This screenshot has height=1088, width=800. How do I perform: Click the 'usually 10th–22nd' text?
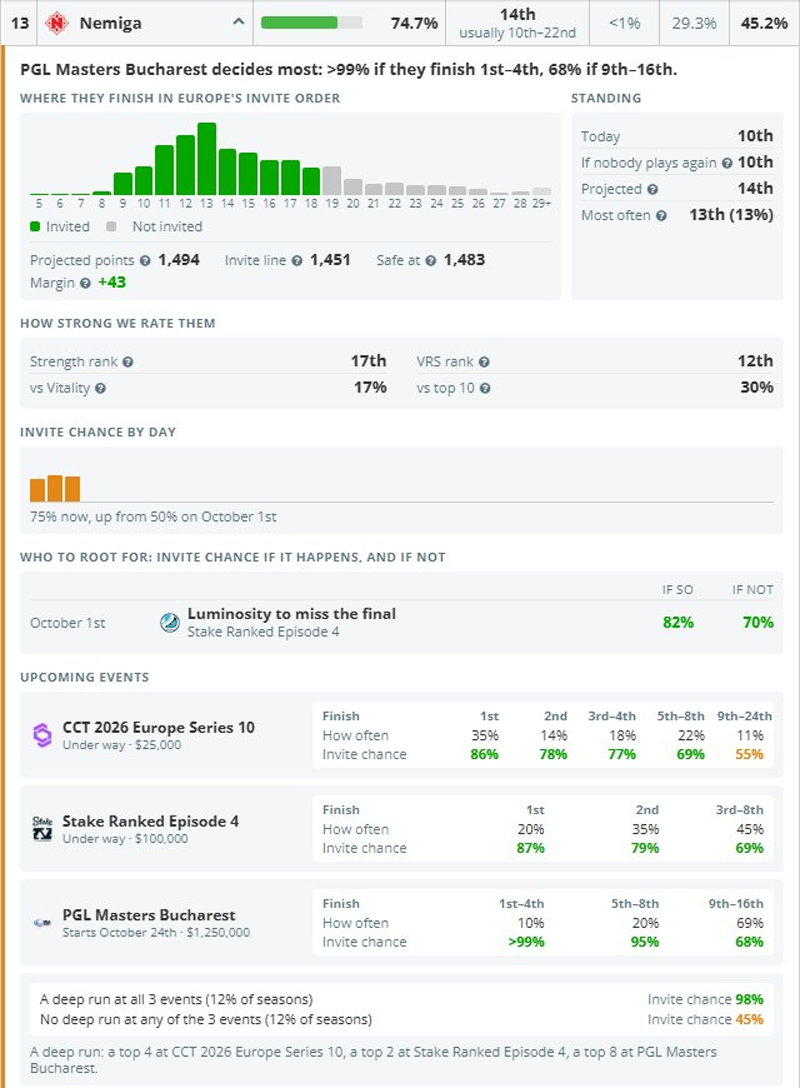518,33
